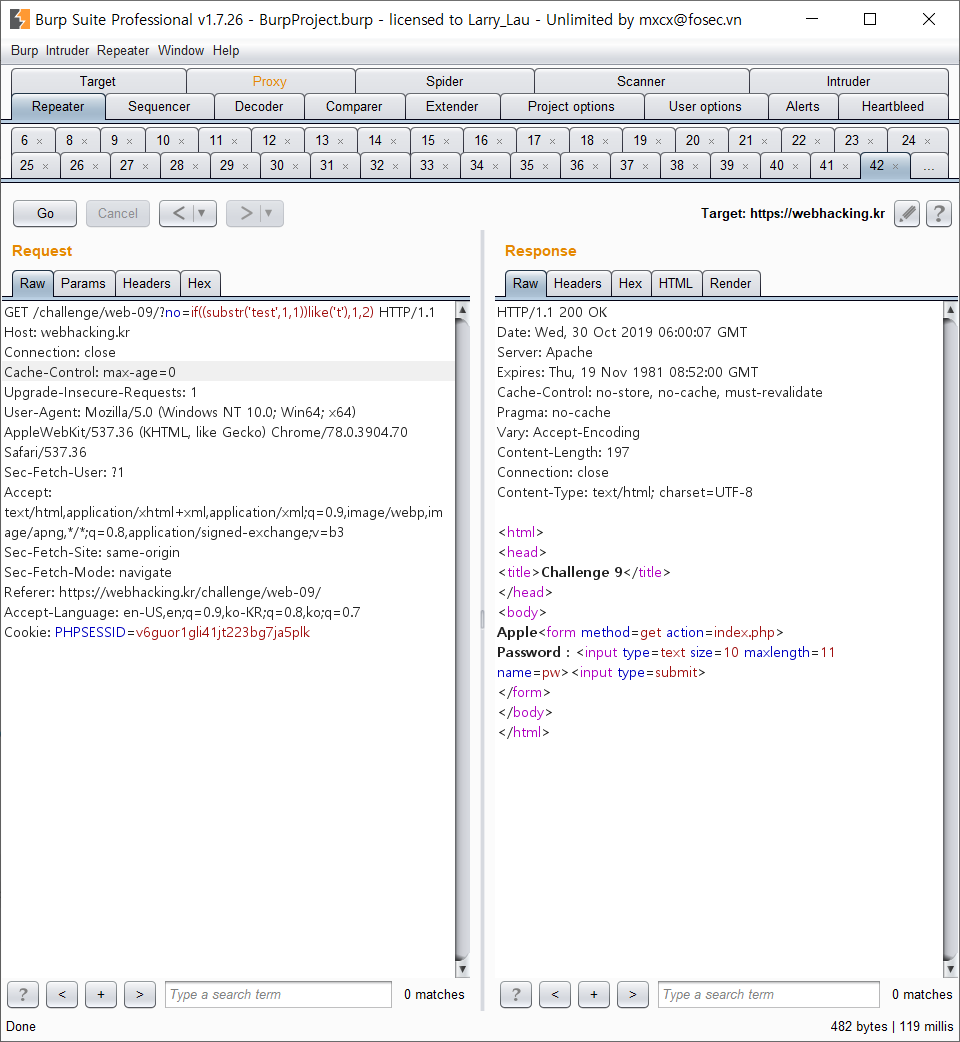Close Repeater tab 24 with its x
Viewport: 960px width, 1042px height.
(x=927, y=142)
